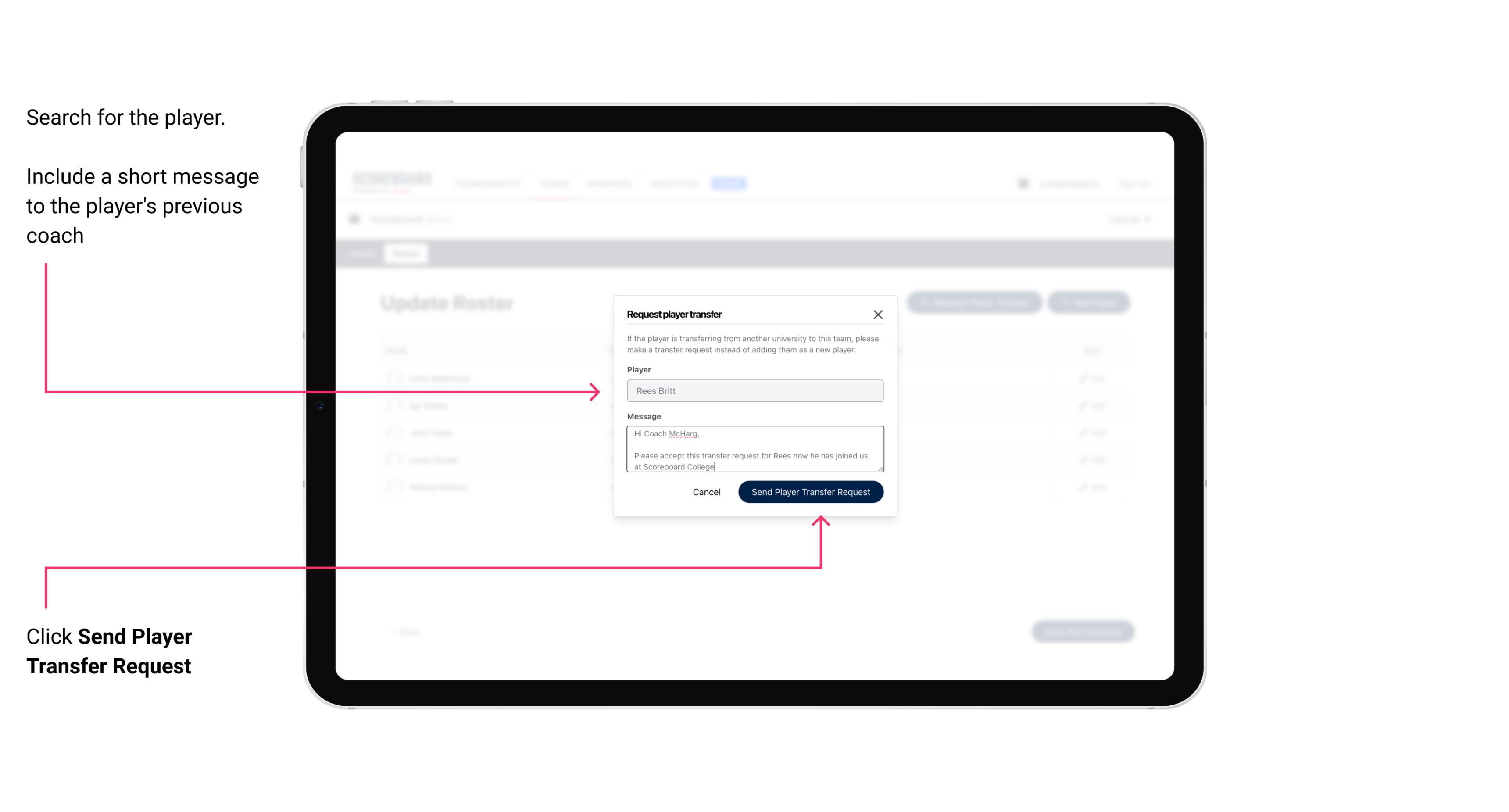Click the close X button on dialog
The image size is (1509, 812).
click(x=878, y=314)
